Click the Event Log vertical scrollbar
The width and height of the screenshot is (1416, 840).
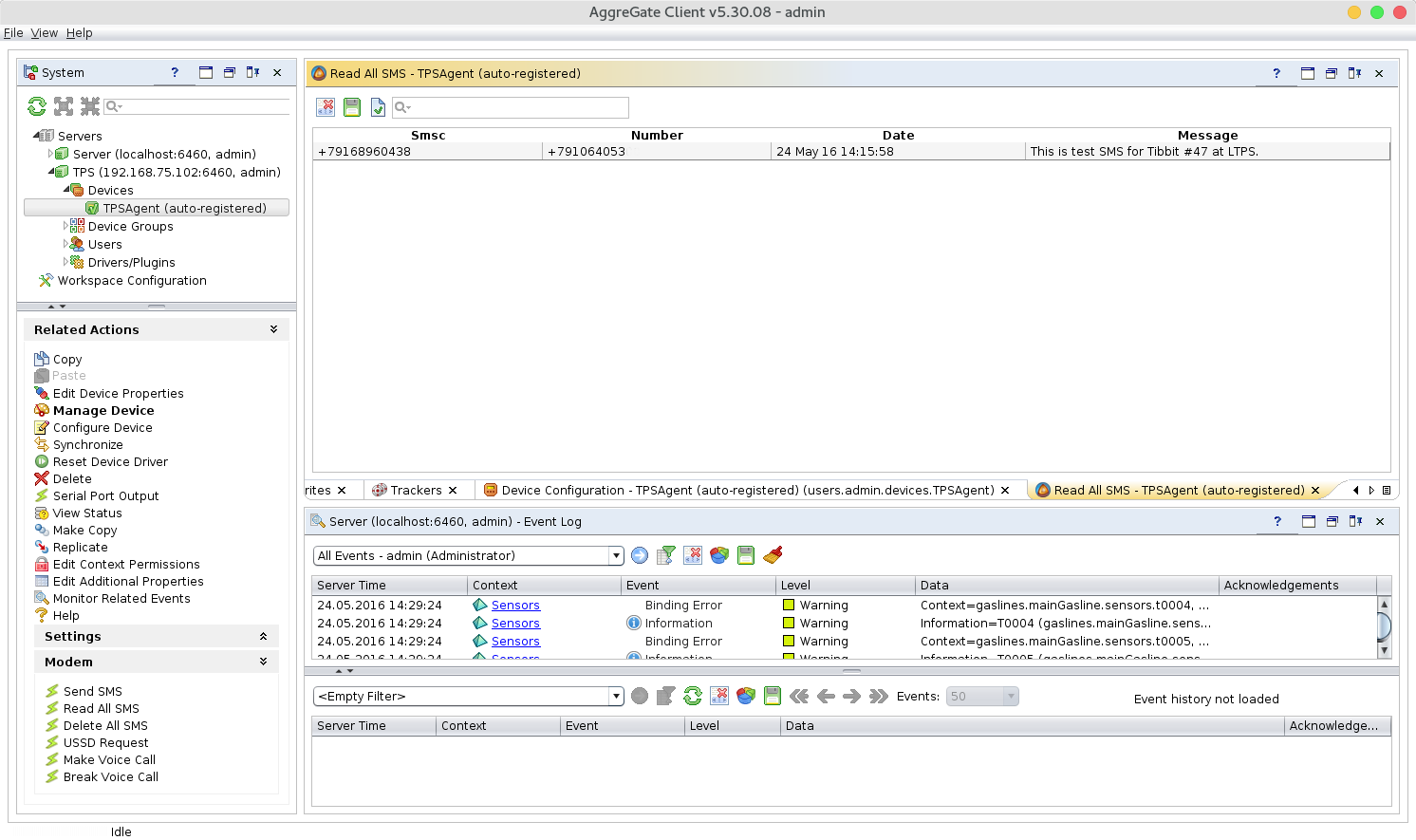point(1384,626)
